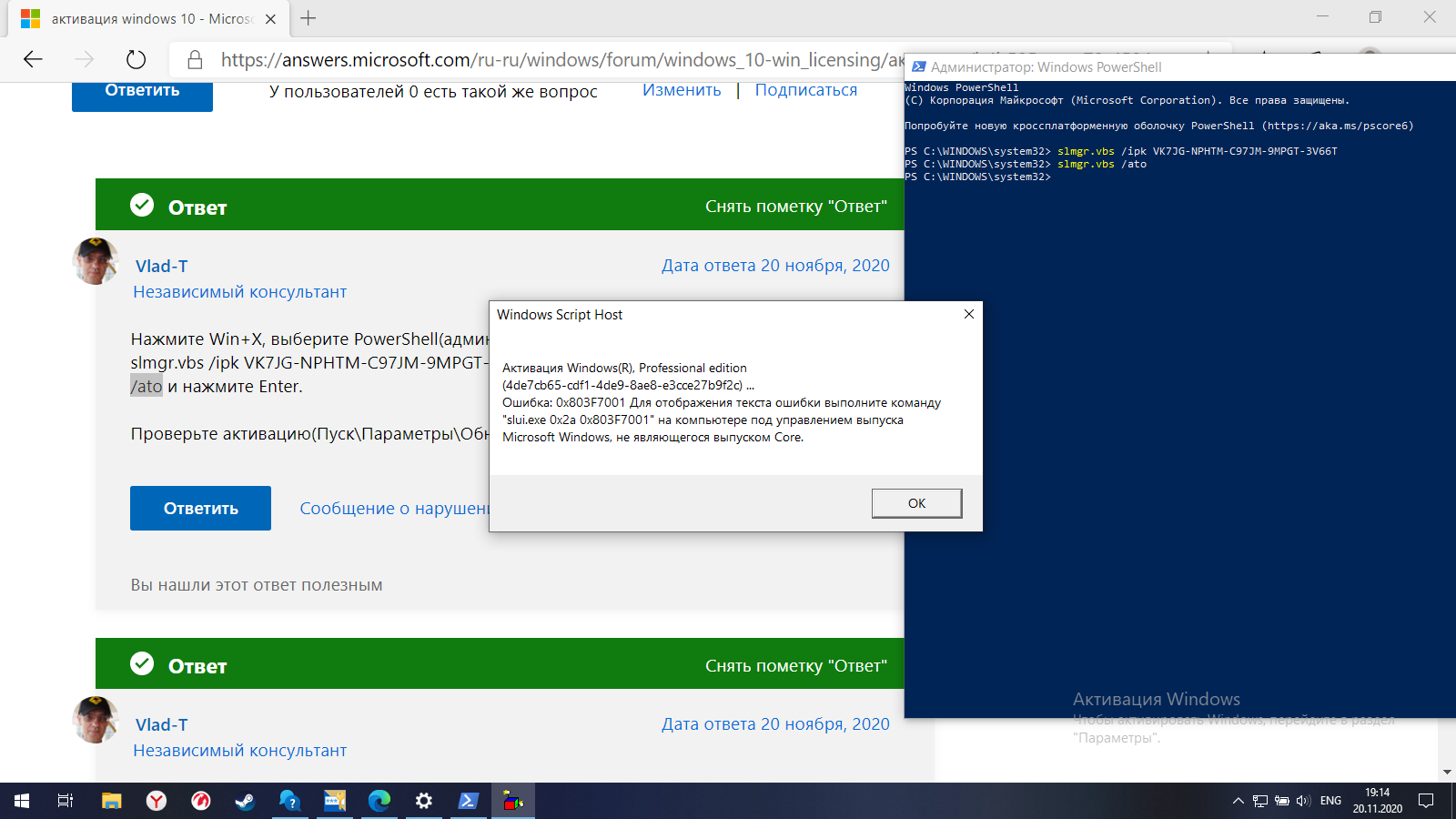Go back in the browser
The image size is (1456, 819).
[x=33, y=60]
